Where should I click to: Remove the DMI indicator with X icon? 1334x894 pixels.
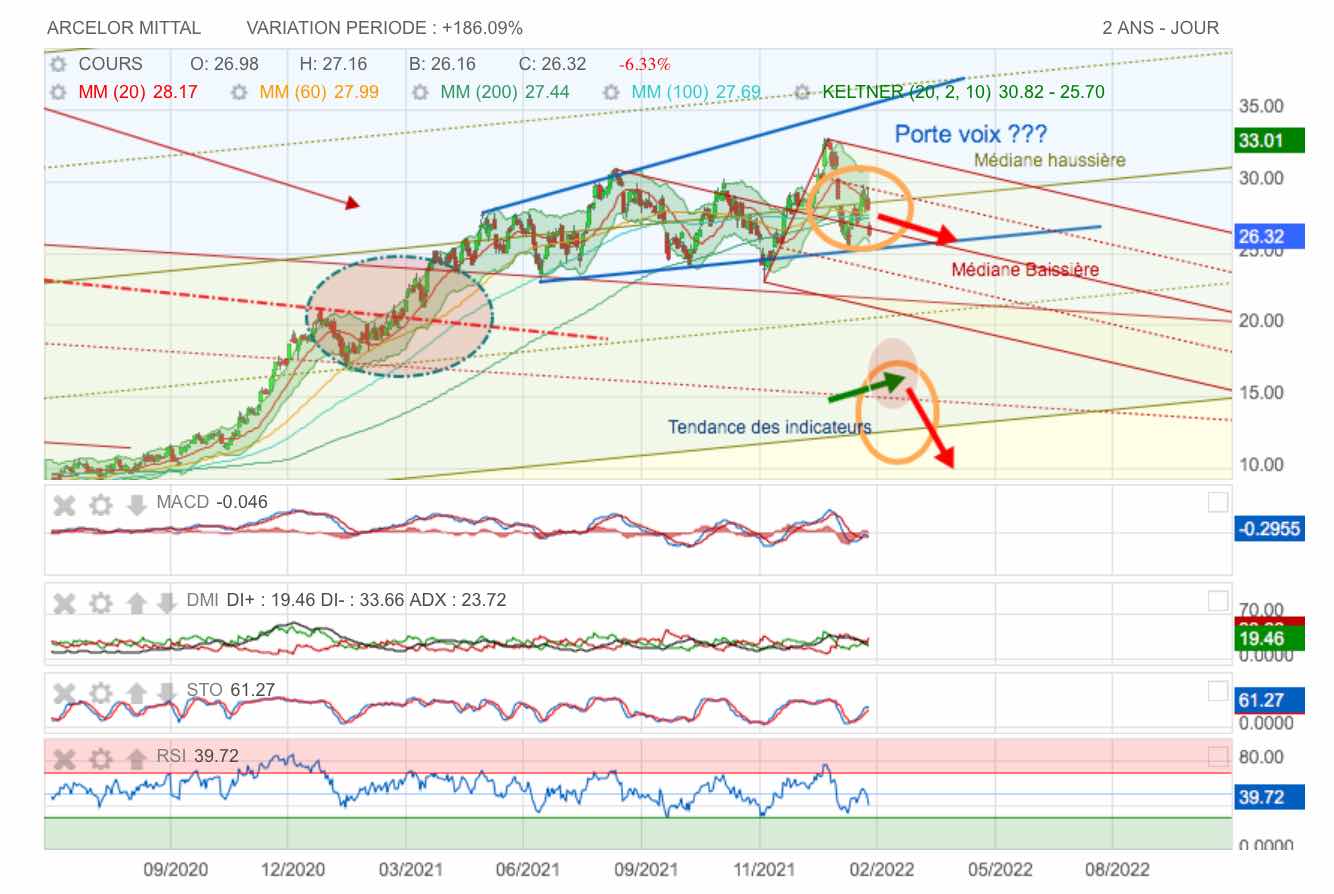point(64,602)
